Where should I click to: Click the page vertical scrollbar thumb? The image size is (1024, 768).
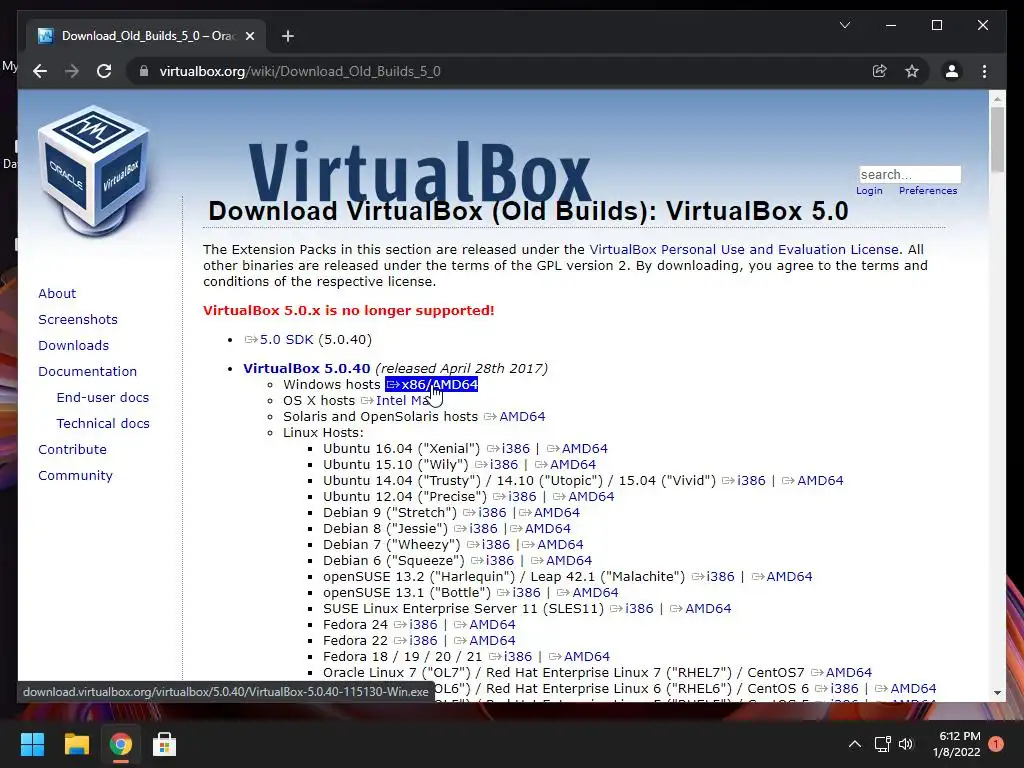point(997,140)
